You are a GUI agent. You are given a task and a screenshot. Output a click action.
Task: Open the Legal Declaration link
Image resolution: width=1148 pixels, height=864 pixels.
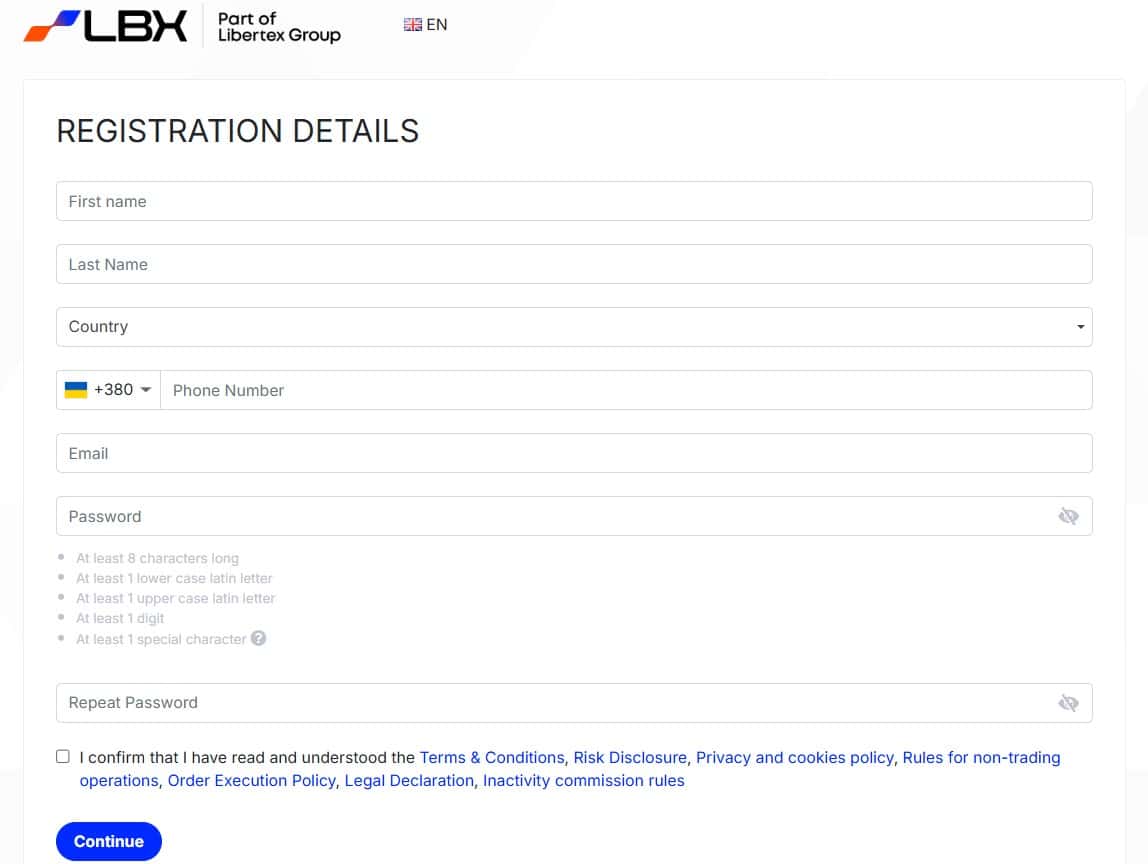[x=408, y=780]
